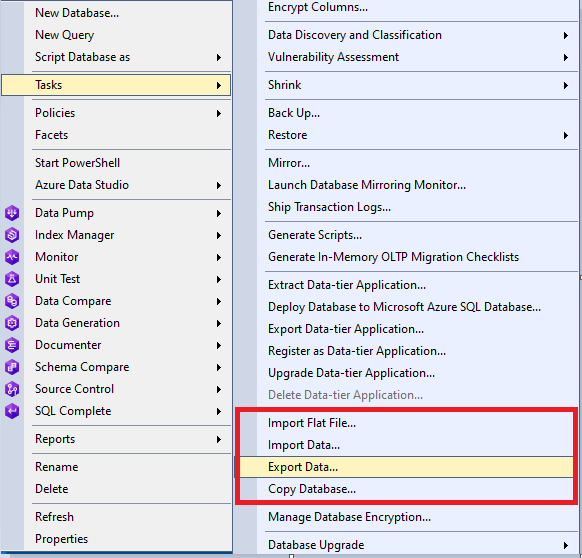582x558 pixels.
Task: Select Mirror... task
Action: point(289,163)
